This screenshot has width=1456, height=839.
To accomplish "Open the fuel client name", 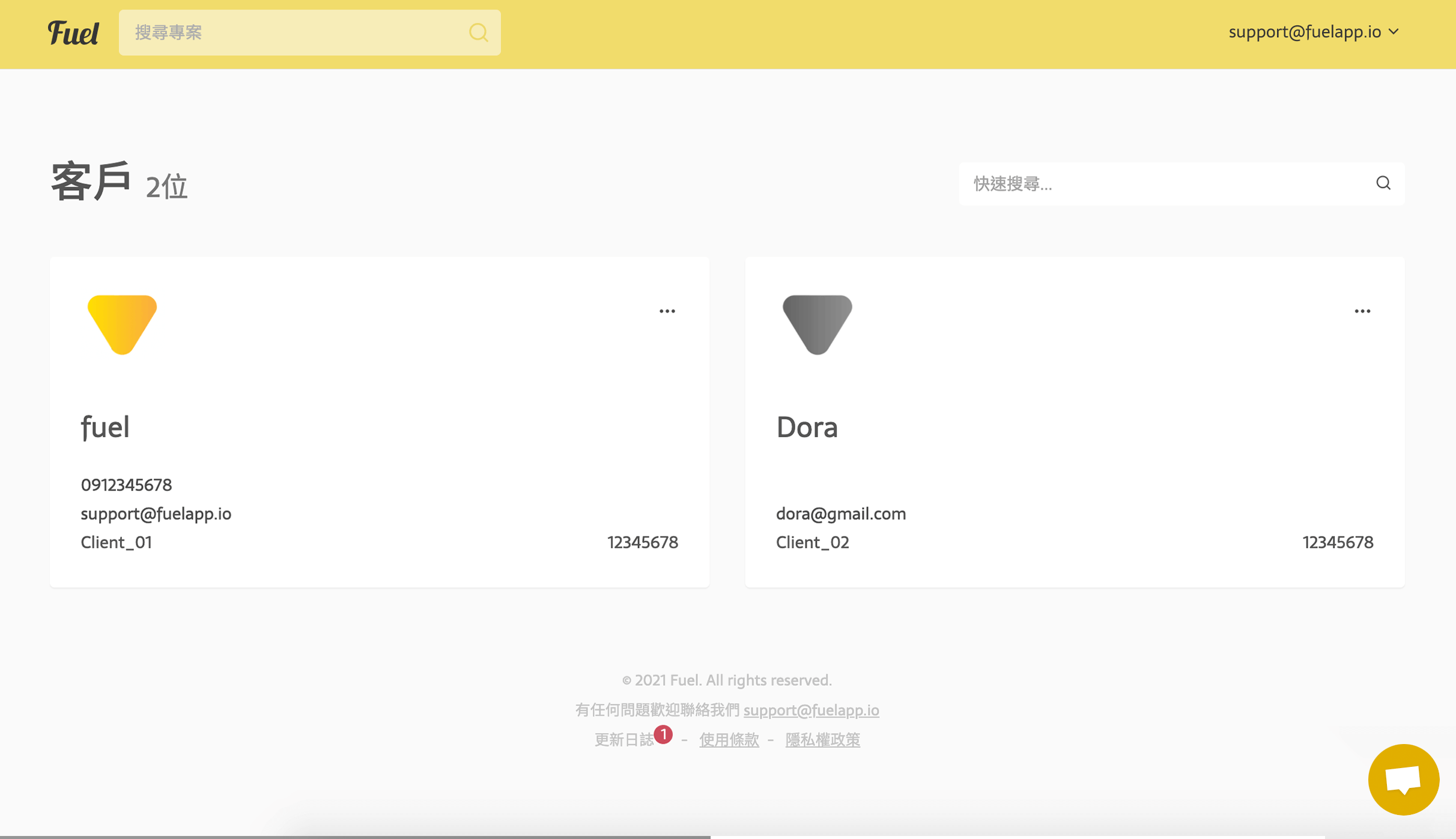I will click(105, 427).
